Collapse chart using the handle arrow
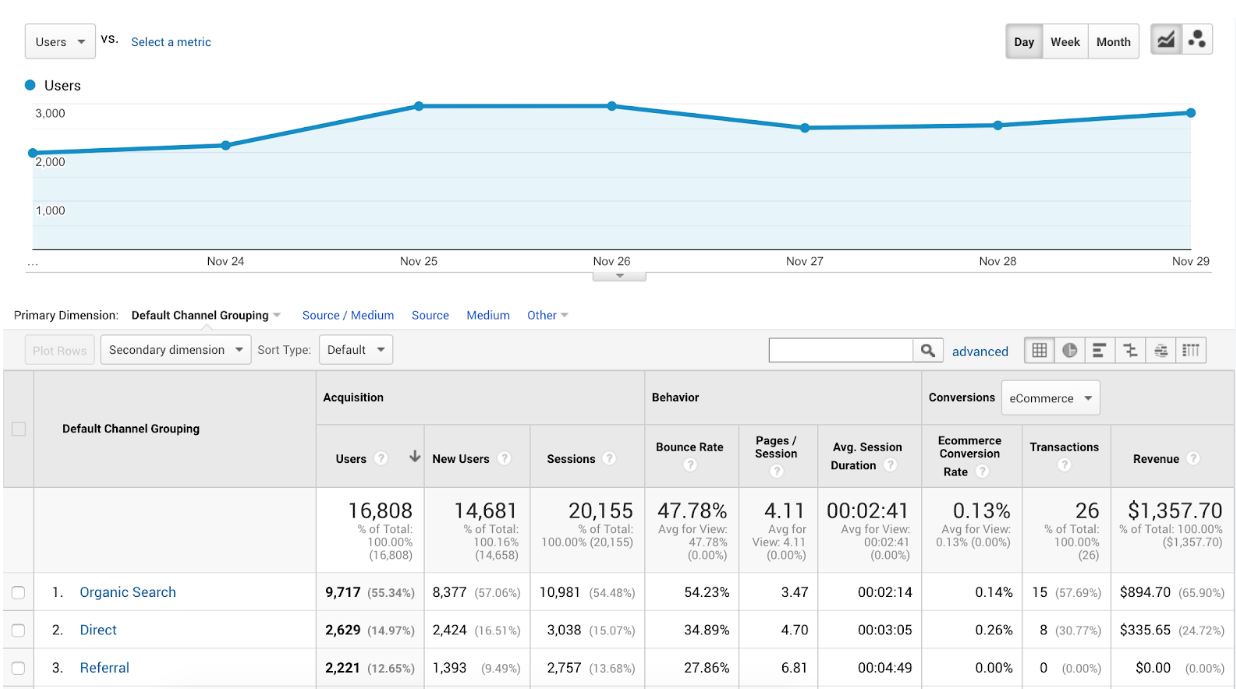The height and width of the screenshot is (689, 1236). tap(619, 275)
